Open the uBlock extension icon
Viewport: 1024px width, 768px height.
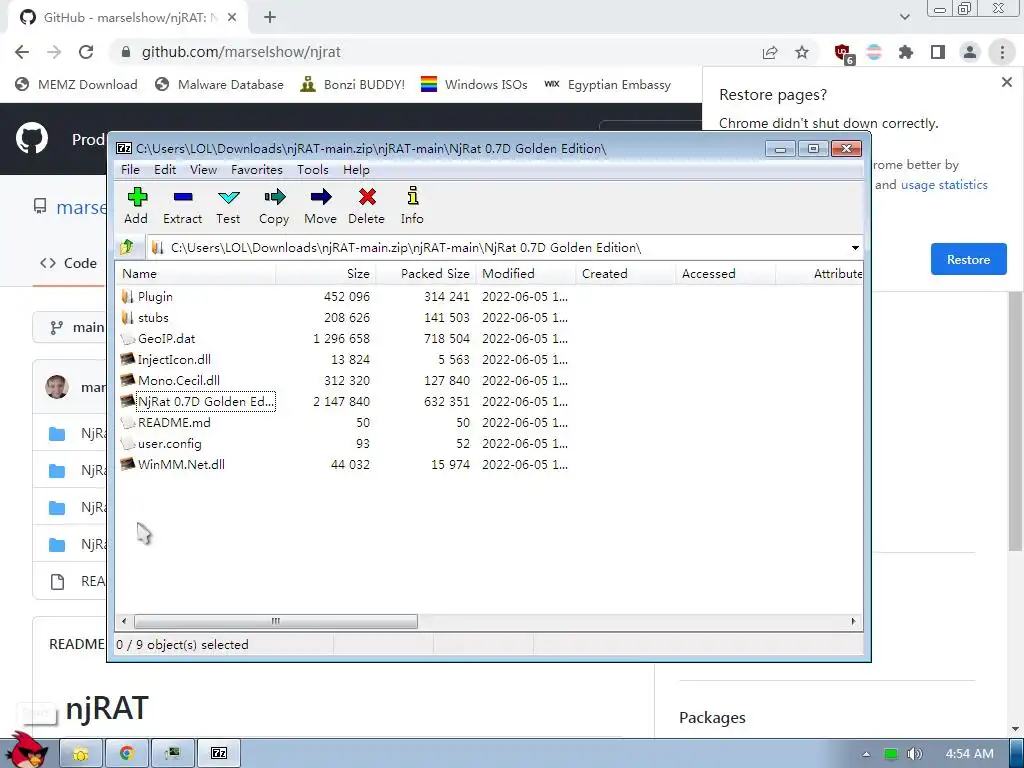[843, 53]
